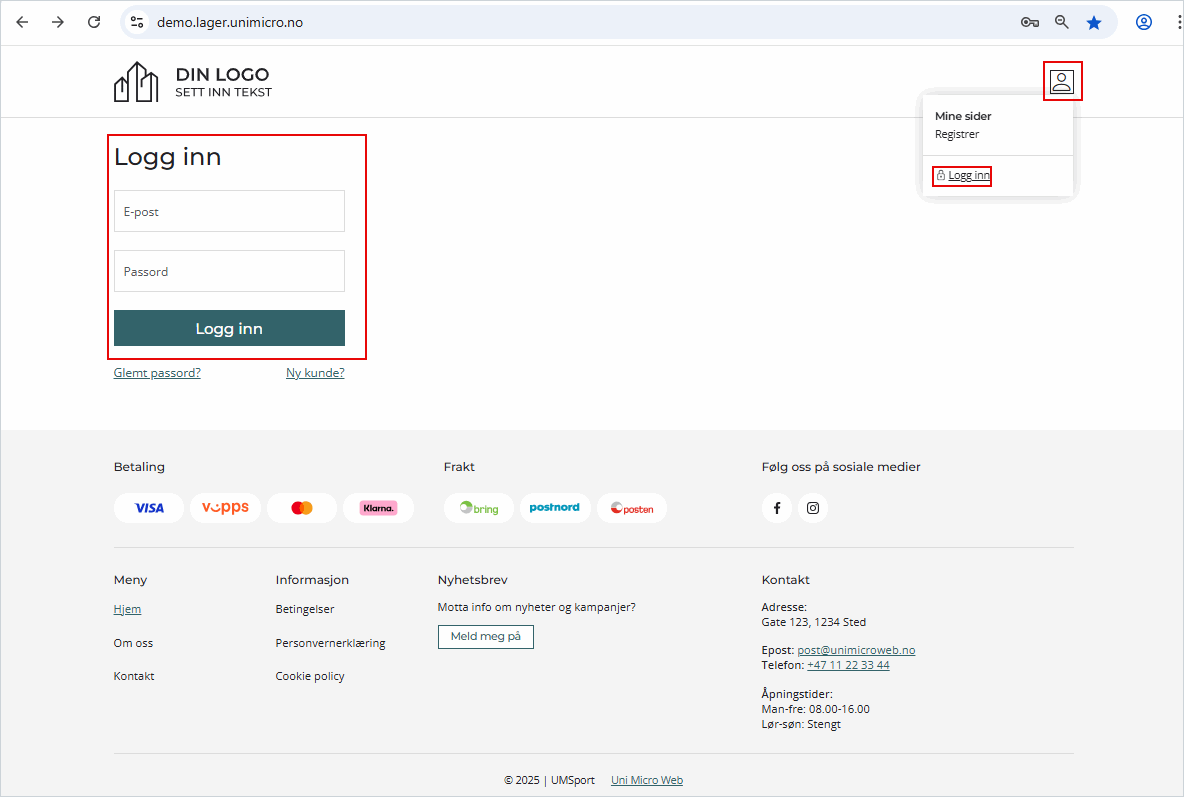This screenshot has width=1184, height=797.
Task: Open the Personvernerklæring footer link
Action: tap(330, 643)
